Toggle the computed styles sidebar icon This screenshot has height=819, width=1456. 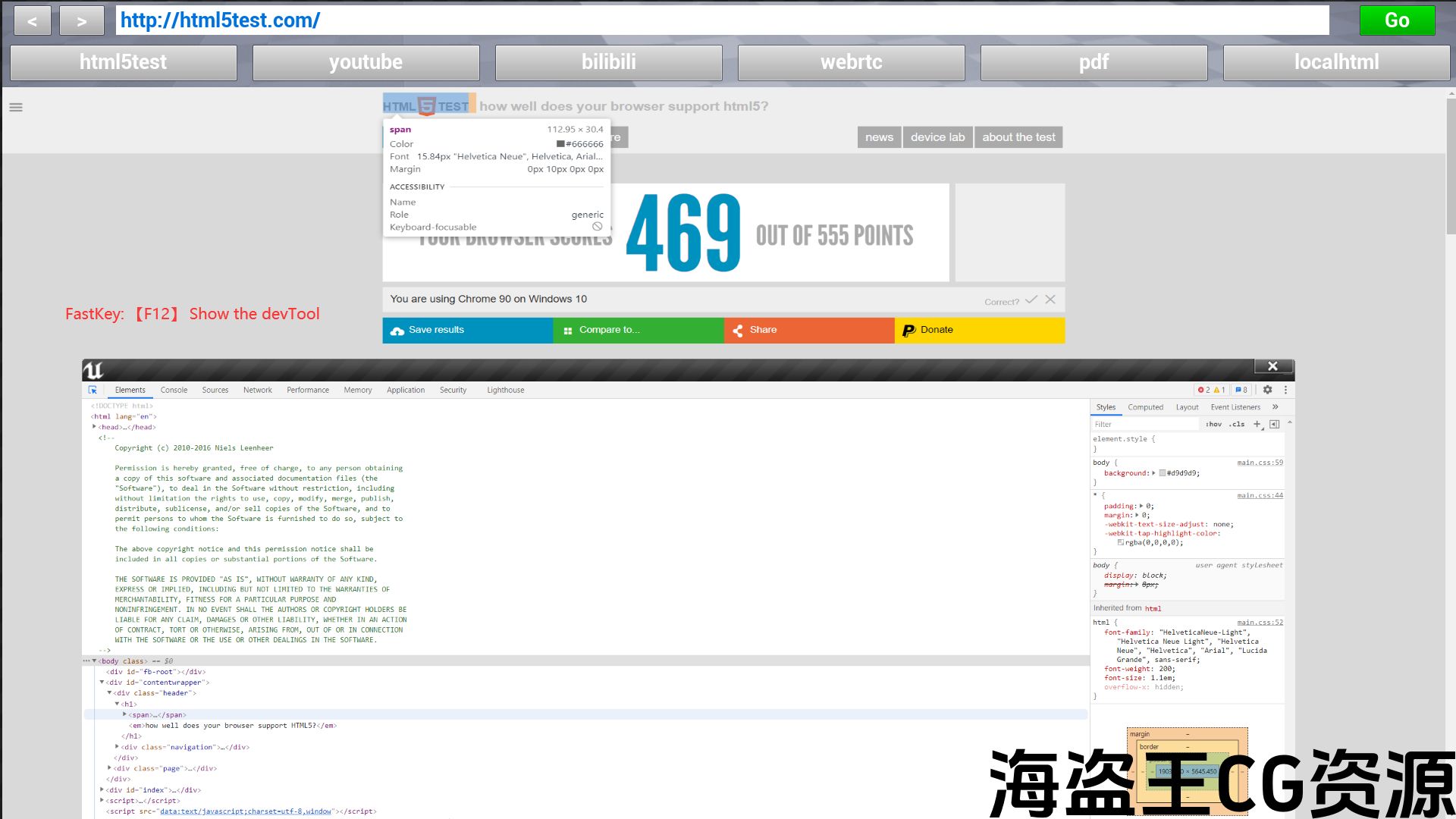coord(1274,424)
